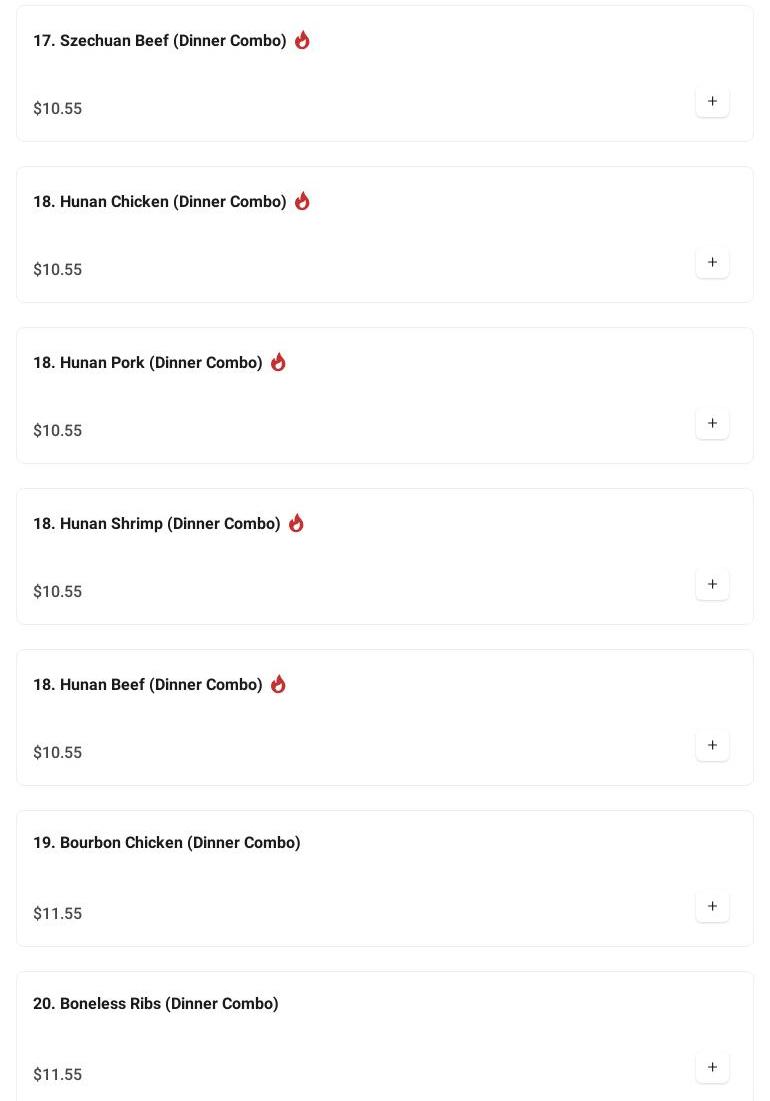Click the spicy flame icon on Hunan Chicken
The image size is (770, 1101).
pyautogui.click(x=302, y=201)
